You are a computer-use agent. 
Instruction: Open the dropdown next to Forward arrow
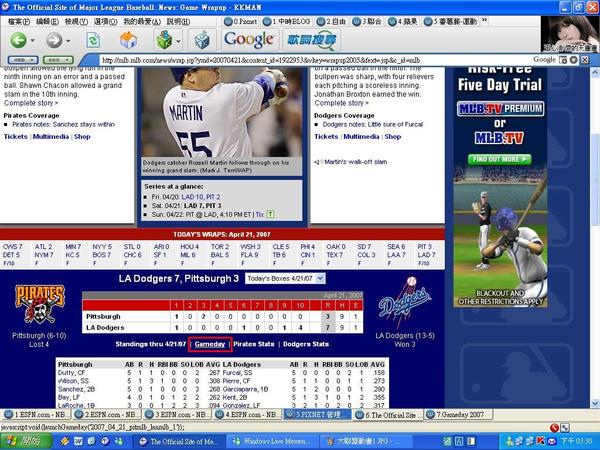point(68,40)
